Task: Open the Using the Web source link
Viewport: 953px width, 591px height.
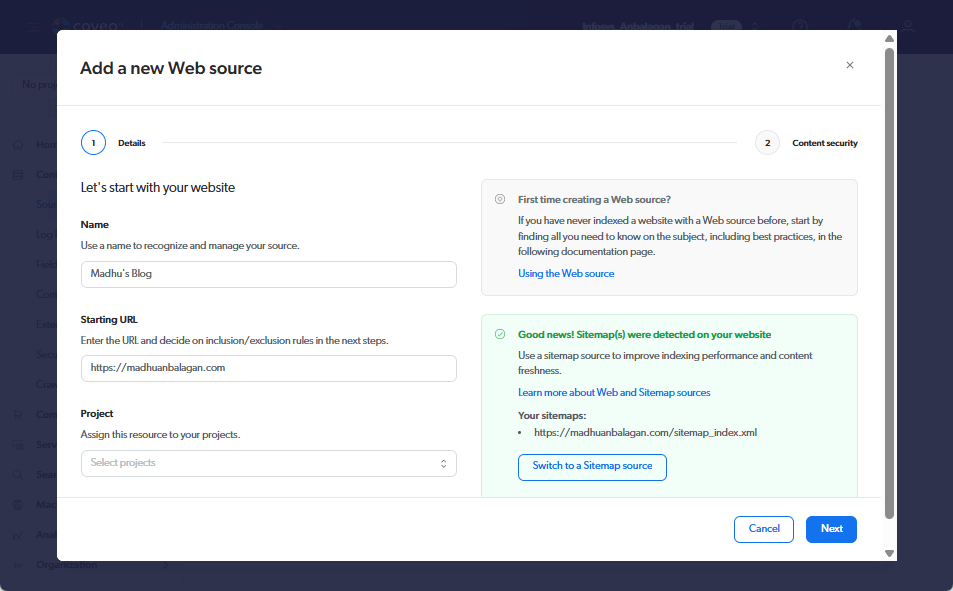Action: [566, 273]
